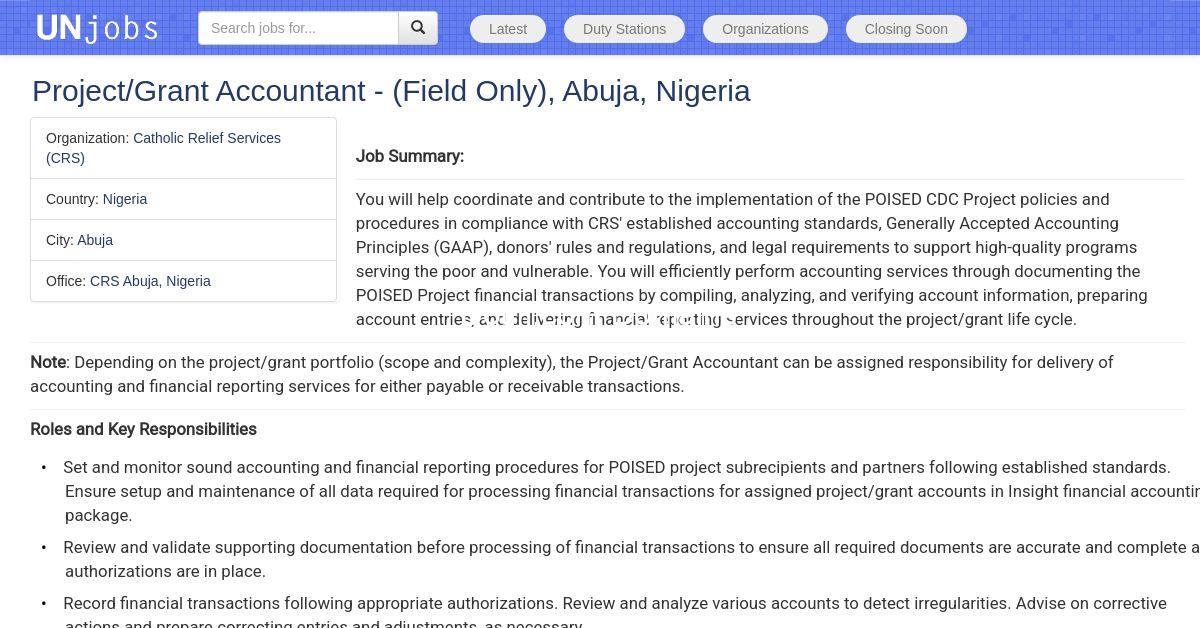Click the Project/Grant Accountant job title heading
This screenshot has width=1200, height=628.
click(391, 91)
